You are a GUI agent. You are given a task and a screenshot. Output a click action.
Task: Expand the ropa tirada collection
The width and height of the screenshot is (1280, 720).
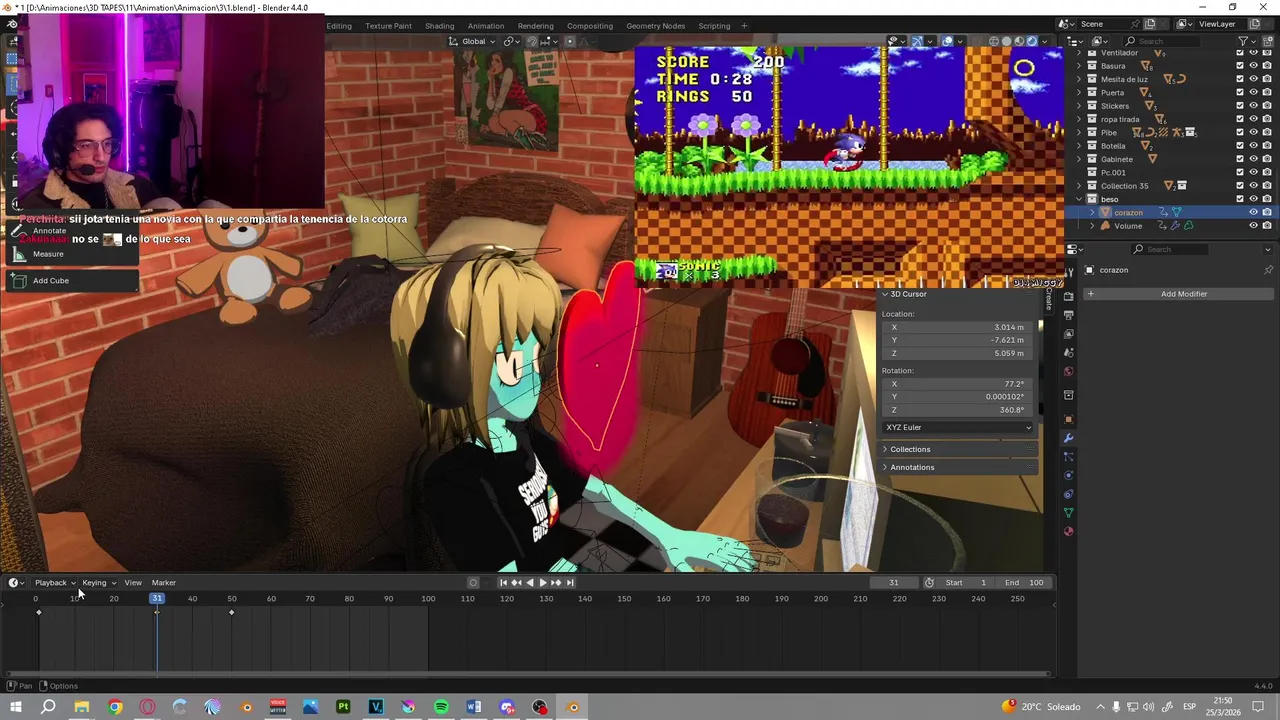(1079, 119)
